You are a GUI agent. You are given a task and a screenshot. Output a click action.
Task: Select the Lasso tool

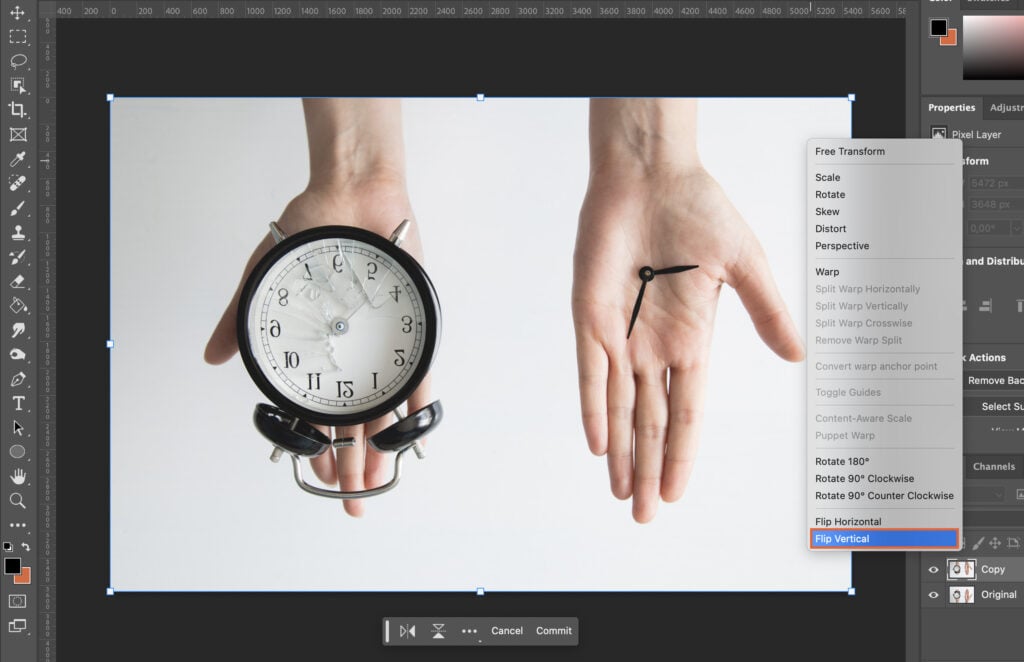[18, 61]
